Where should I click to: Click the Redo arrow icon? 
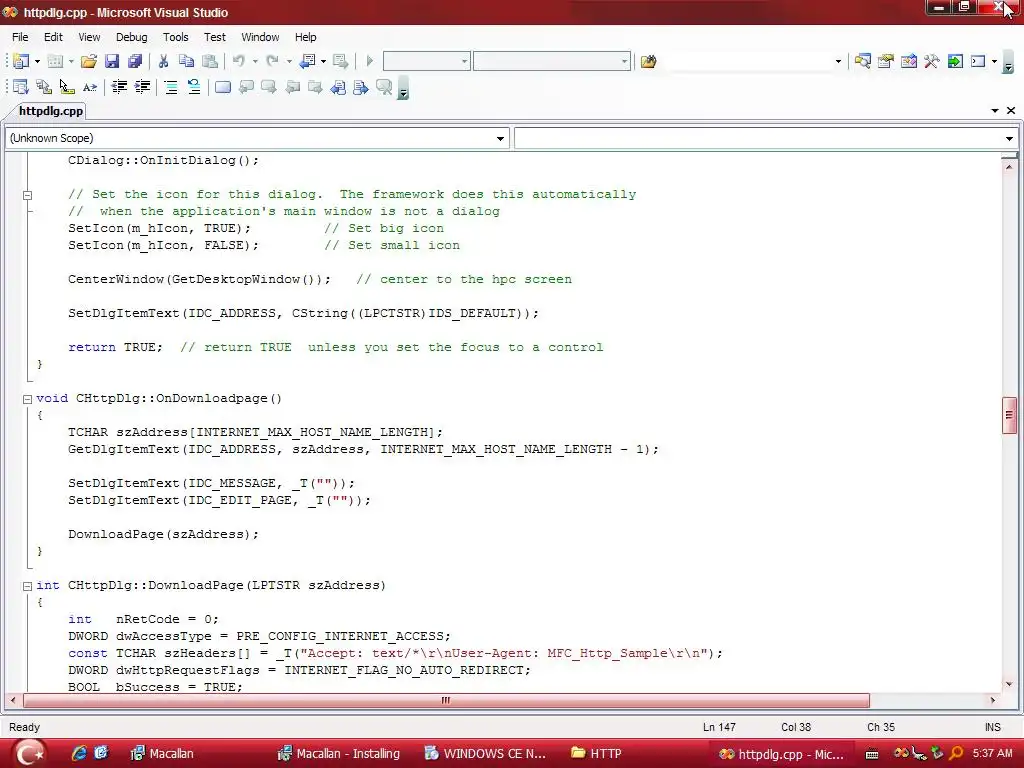pos(272,61)
